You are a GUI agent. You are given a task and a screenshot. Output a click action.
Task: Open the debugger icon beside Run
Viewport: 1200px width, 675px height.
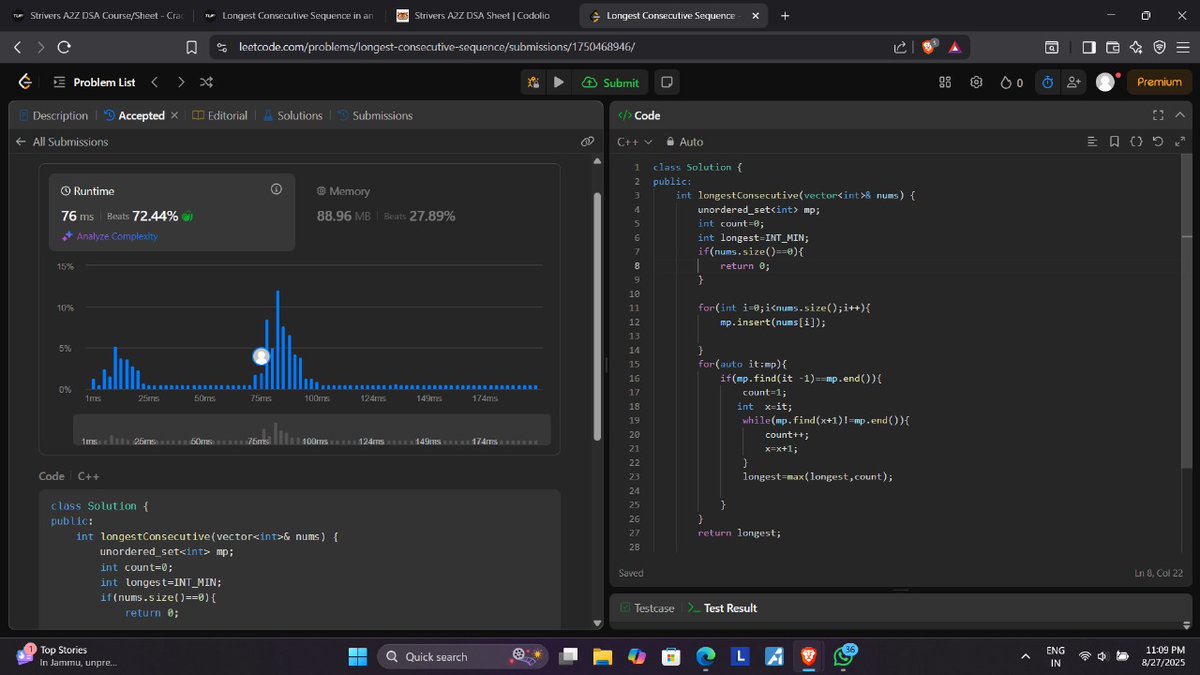tap(534, 82)
